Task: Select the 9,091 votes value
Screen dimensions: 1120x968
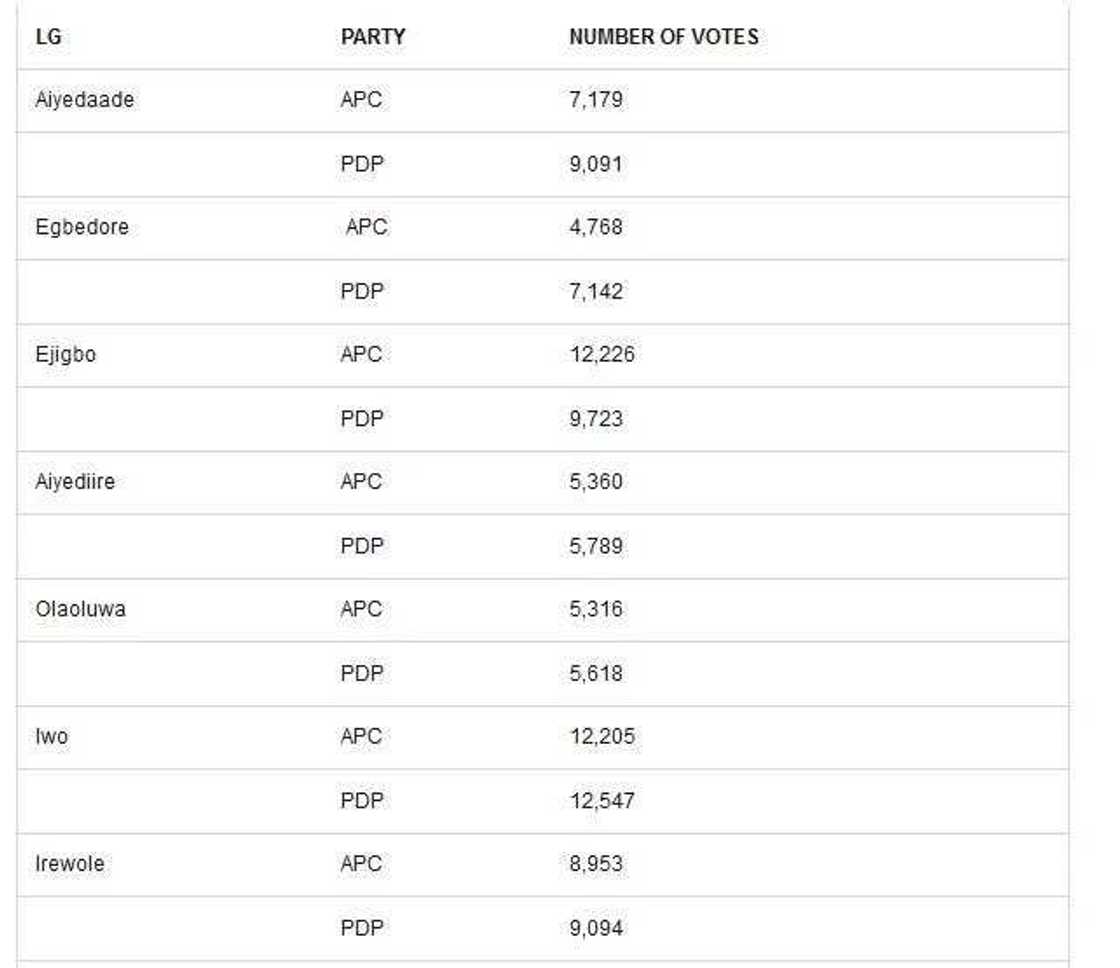Action: pos(595,164)
